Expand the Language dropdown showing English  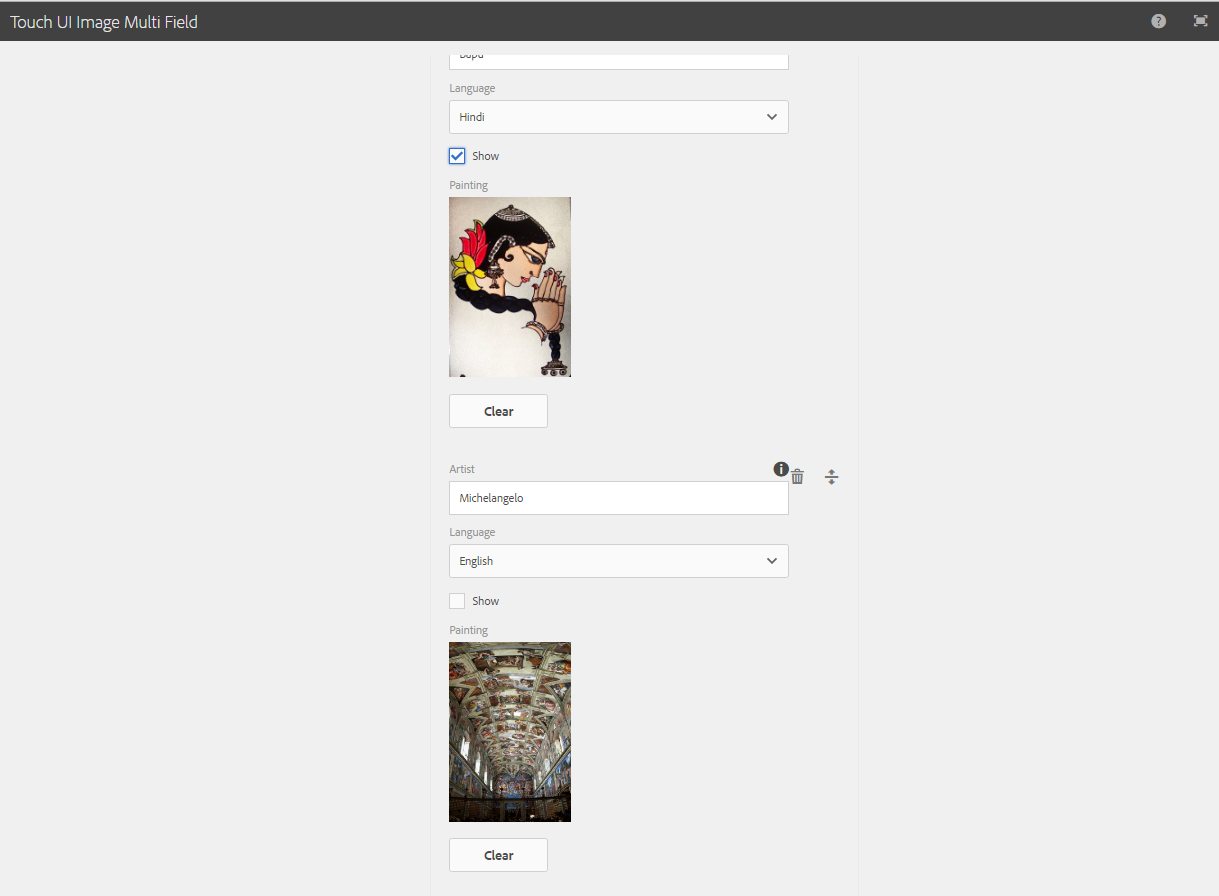point(618,561)
